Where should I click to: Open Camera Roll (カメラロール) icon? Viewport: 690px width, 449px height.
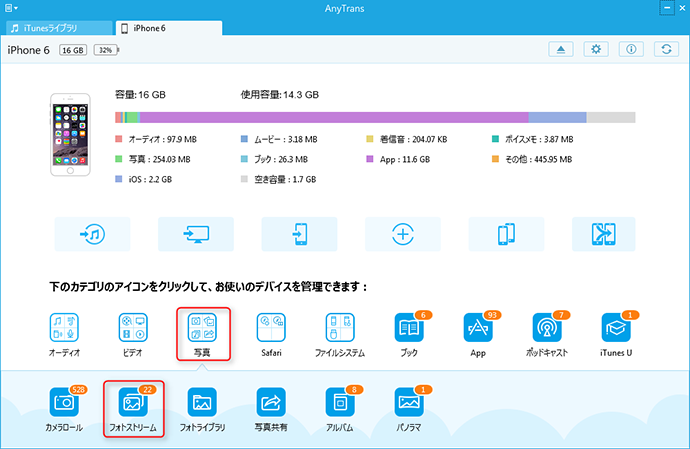(64, 402)
